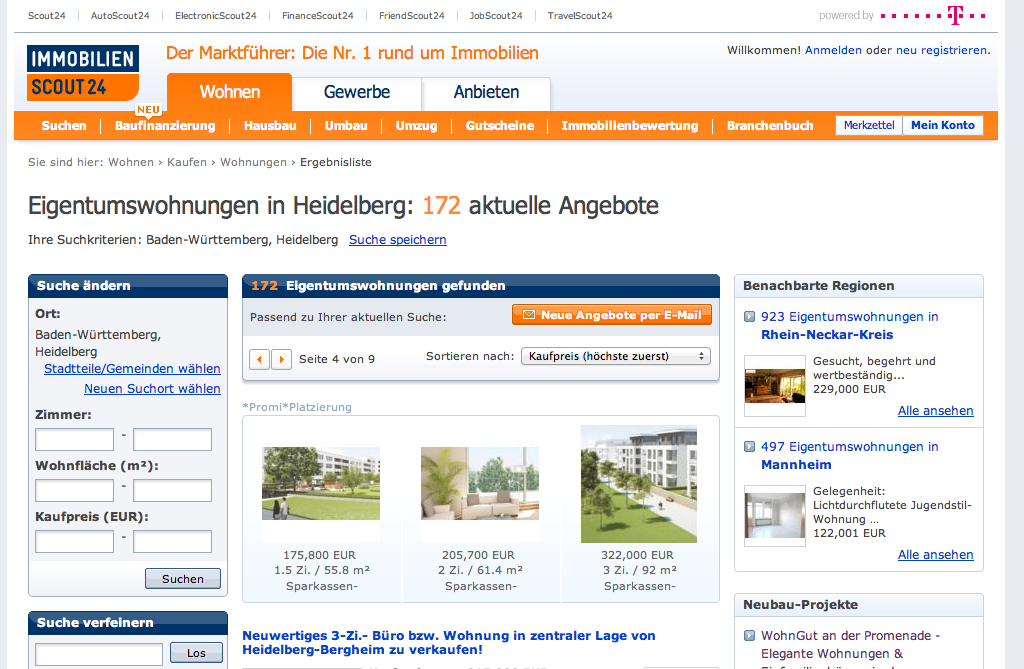Click Neue Angebote per E-Mail button
This screenshot has height=669, width=1024.
[x=612, y=315]
